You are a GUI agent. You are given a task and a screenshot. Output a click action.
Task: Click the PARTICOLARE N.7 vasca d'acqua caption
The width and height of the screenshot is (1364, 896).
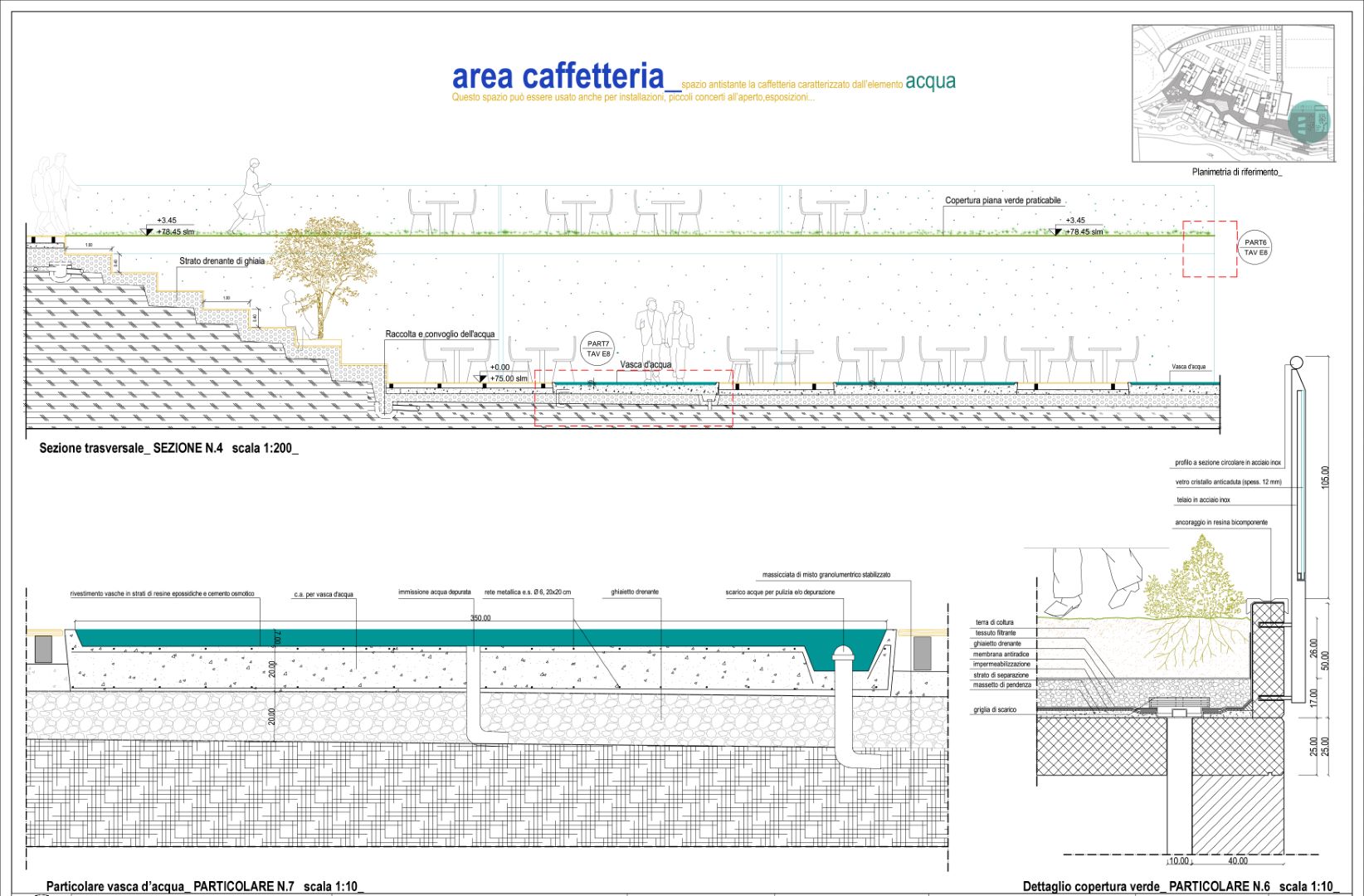(x=204, y=886)
